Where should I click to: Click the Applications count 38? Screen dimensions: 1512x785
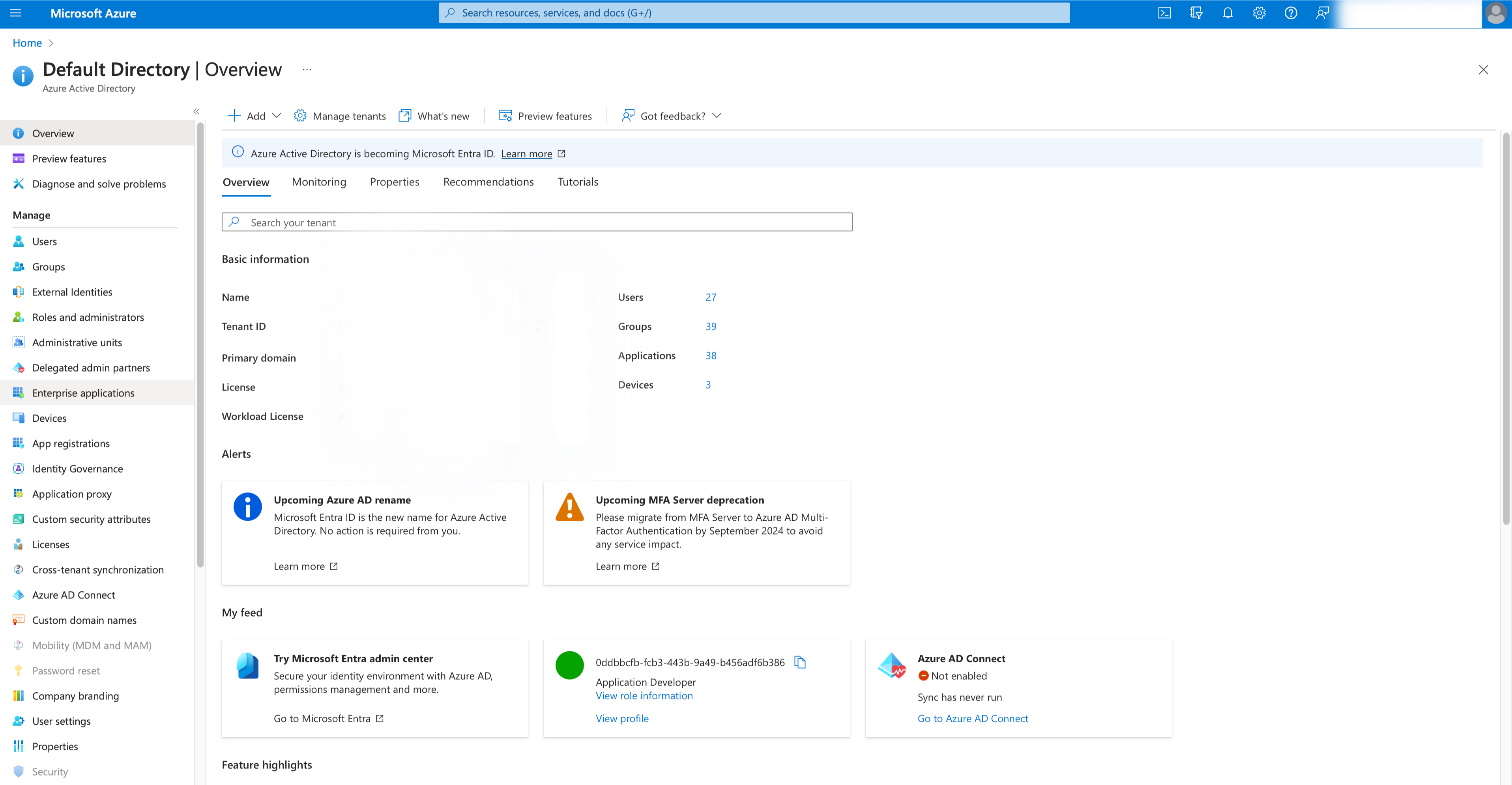(711, 356)
